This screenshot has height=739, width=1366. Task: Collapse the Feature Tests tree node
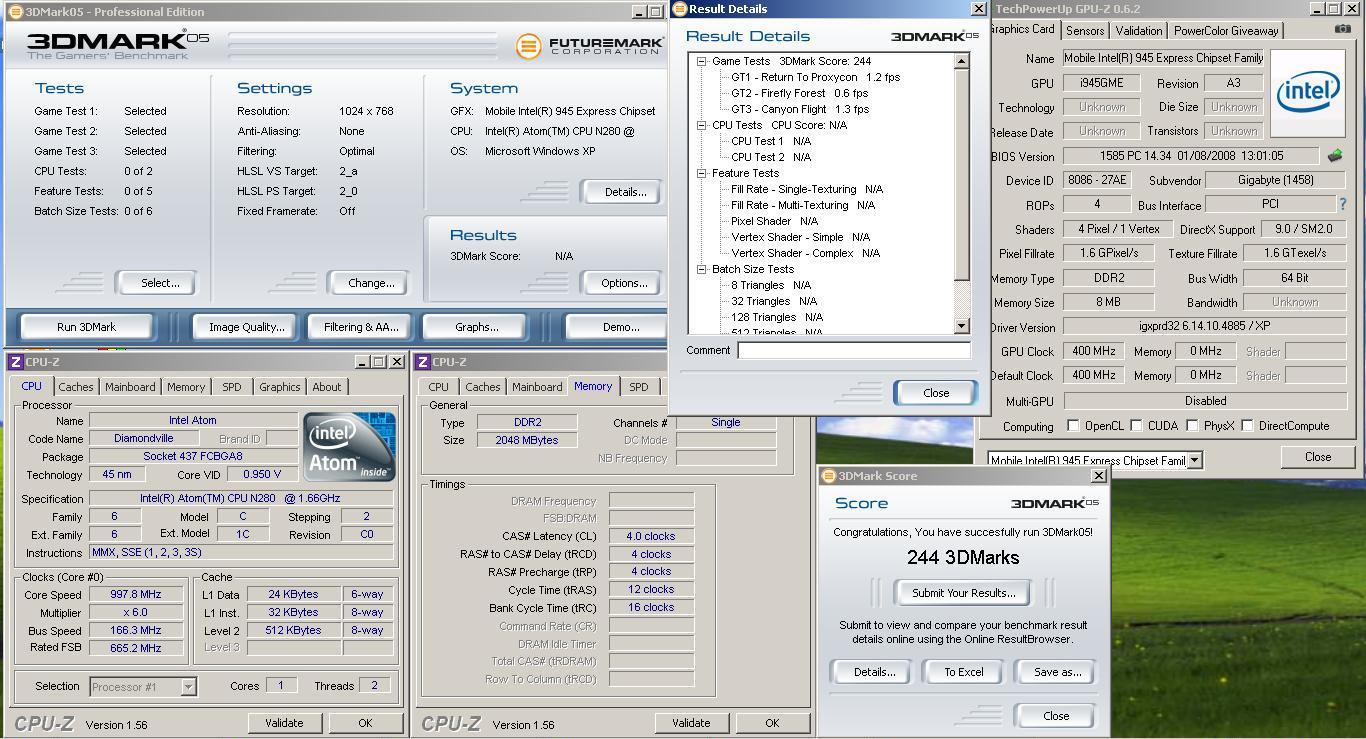pyautogui.click(x=702, y=173)
